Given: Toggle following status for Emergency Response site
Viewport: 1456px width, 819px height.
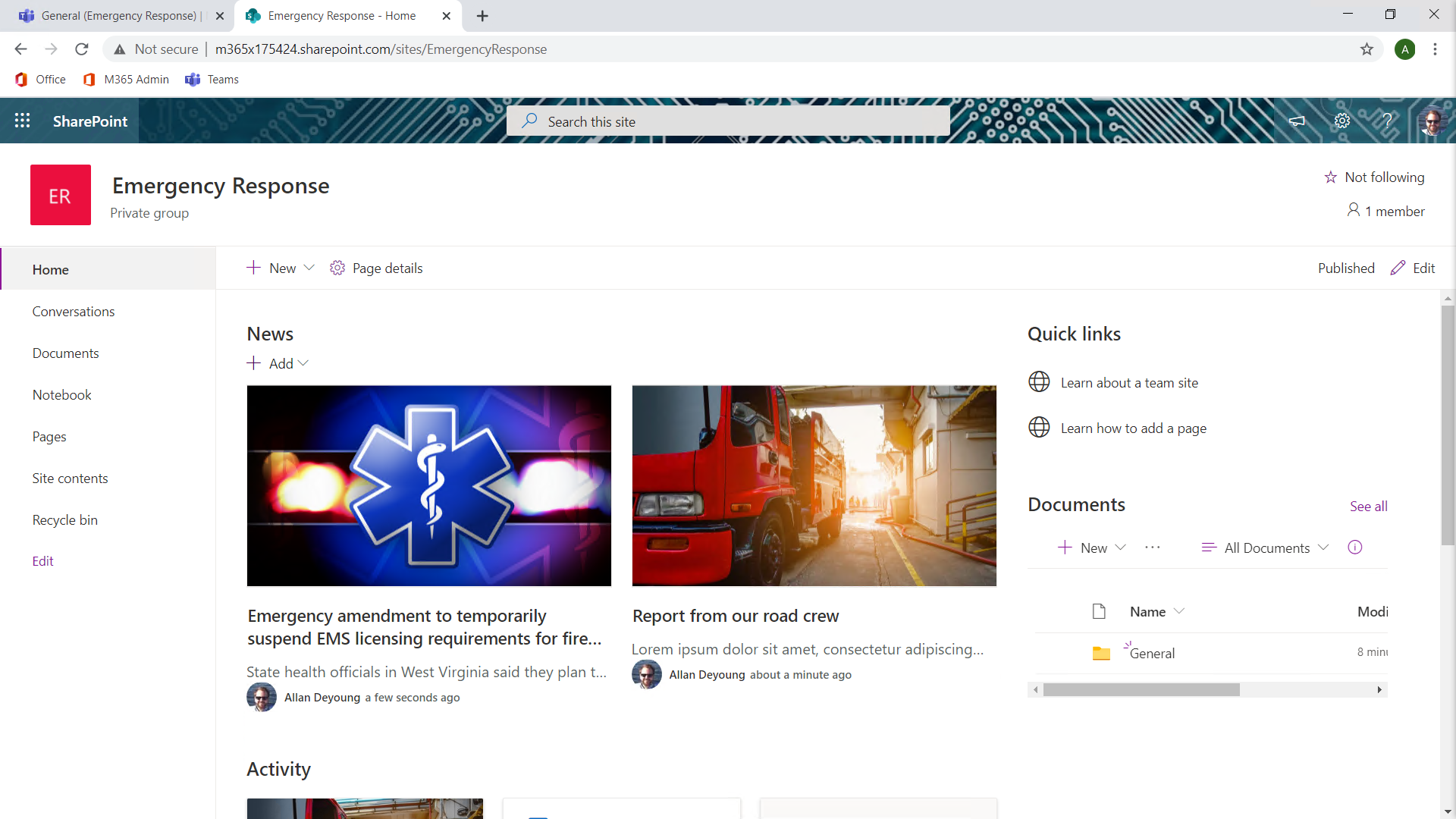Looking at the screenshot, I should 1373,177.
